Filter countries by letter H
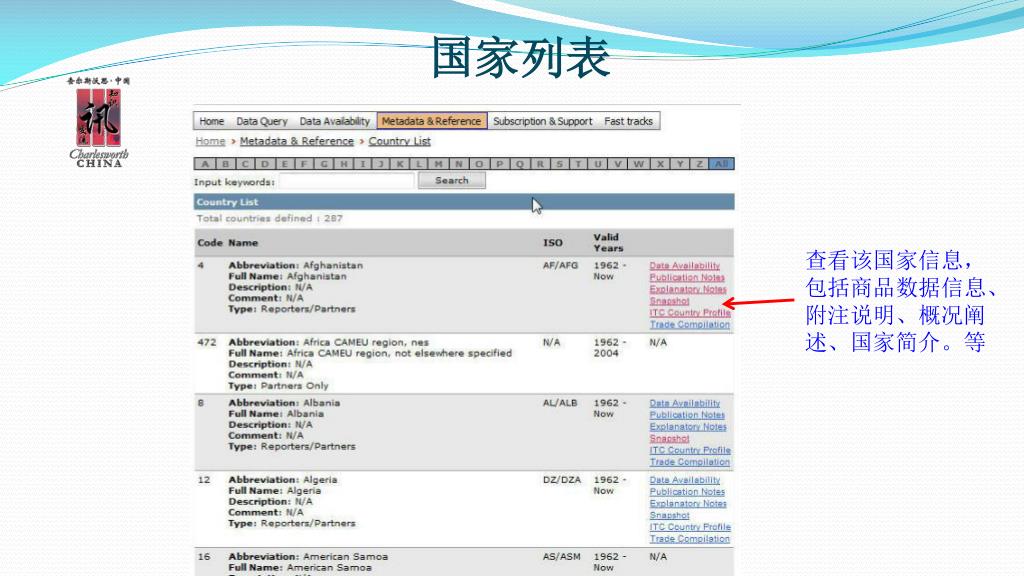This screenshot has width=1024, height=576. coord(344,164)
